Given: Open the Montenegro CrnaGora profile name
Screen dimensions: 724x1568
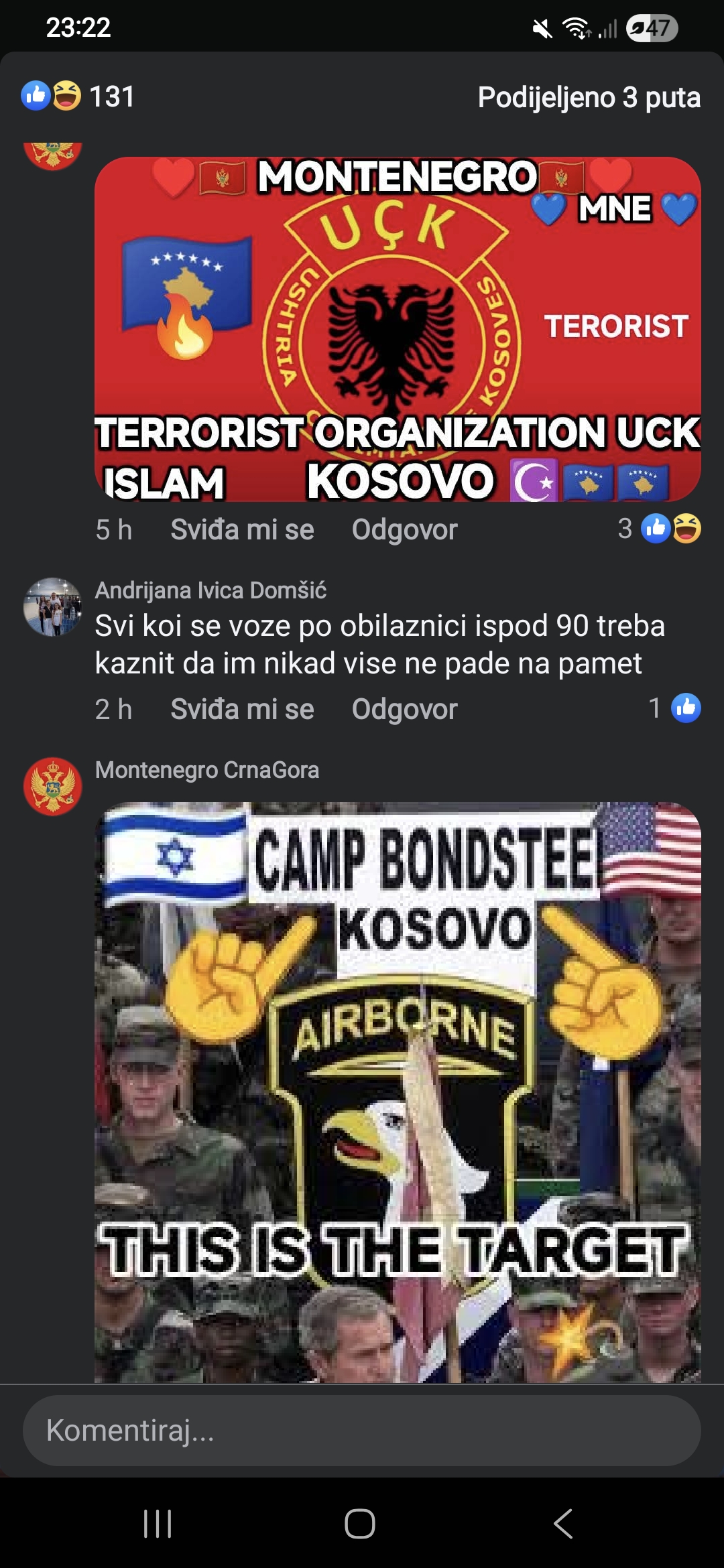Looking at the screenshot, I should click(x=207, y=770).
